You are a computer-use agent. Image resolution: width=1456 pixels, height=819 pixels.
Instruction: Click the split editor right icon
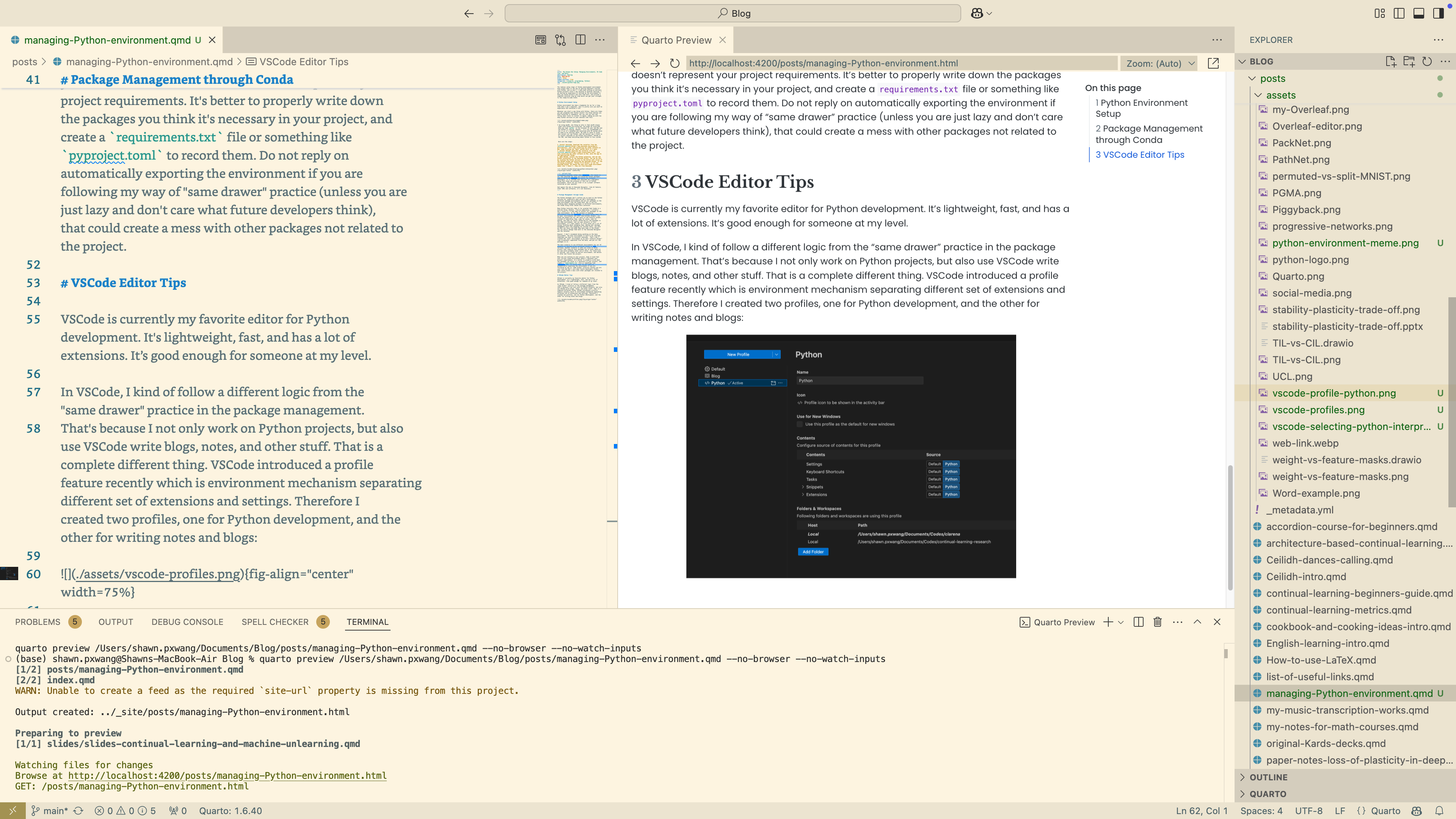(580, 39)
